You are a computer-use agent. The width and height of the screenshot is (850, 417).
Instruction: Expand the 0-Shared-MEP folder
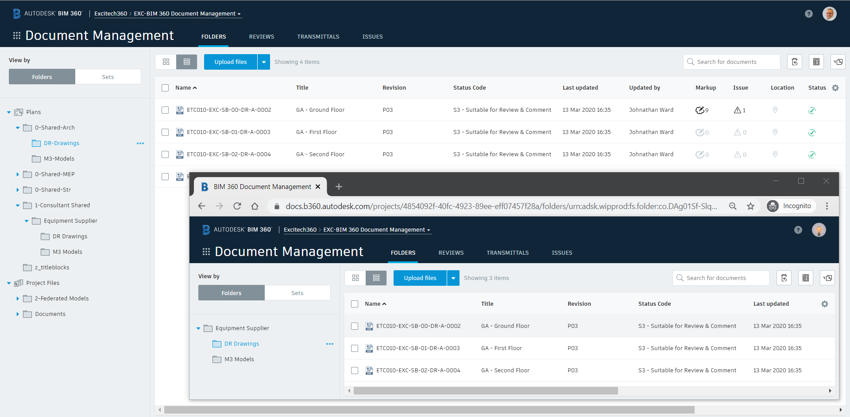18,174
